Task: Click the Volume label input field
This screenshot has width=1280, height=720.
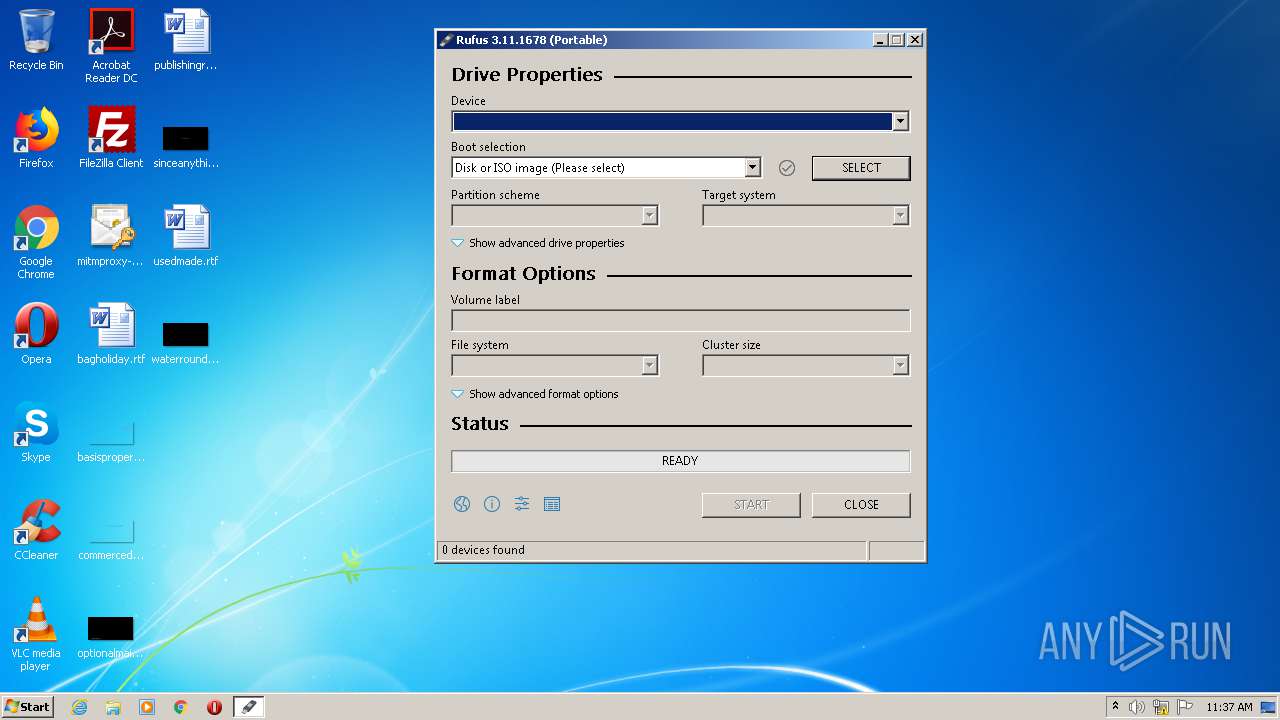Action: pyautogui.click(x=681, y=321)
